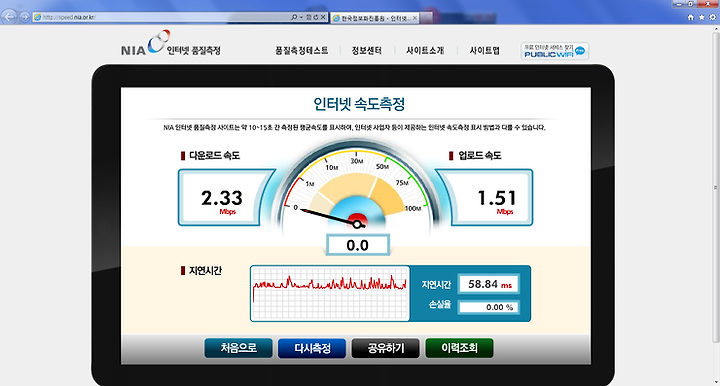Click the 업로드 속도 label
Screen dimensions: 720x386
(x=479, y=156)
